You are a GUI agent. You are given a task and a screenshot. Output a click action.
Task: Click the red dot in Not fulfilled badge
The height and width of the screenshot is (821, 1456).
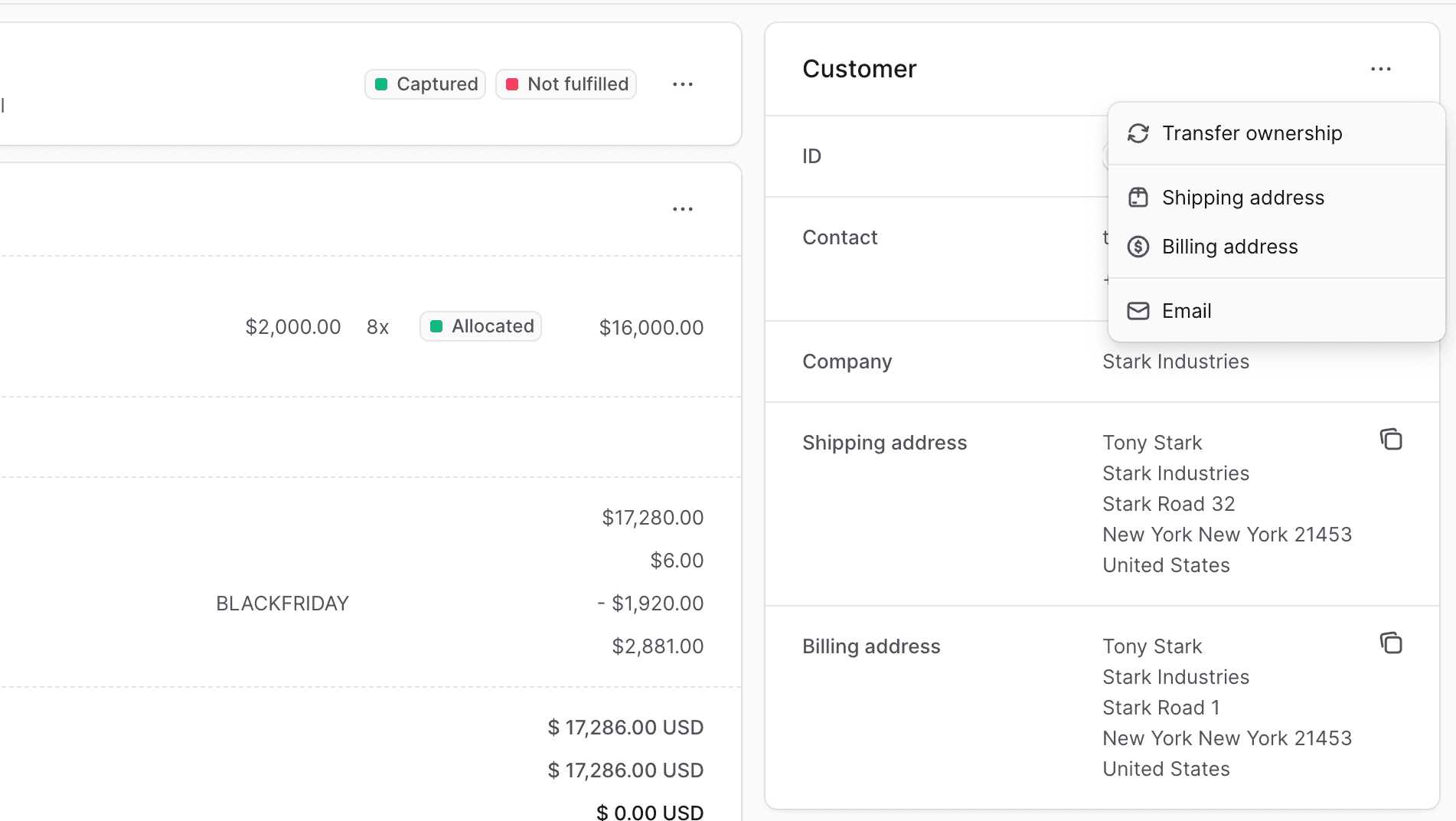[x=512, y=84]
